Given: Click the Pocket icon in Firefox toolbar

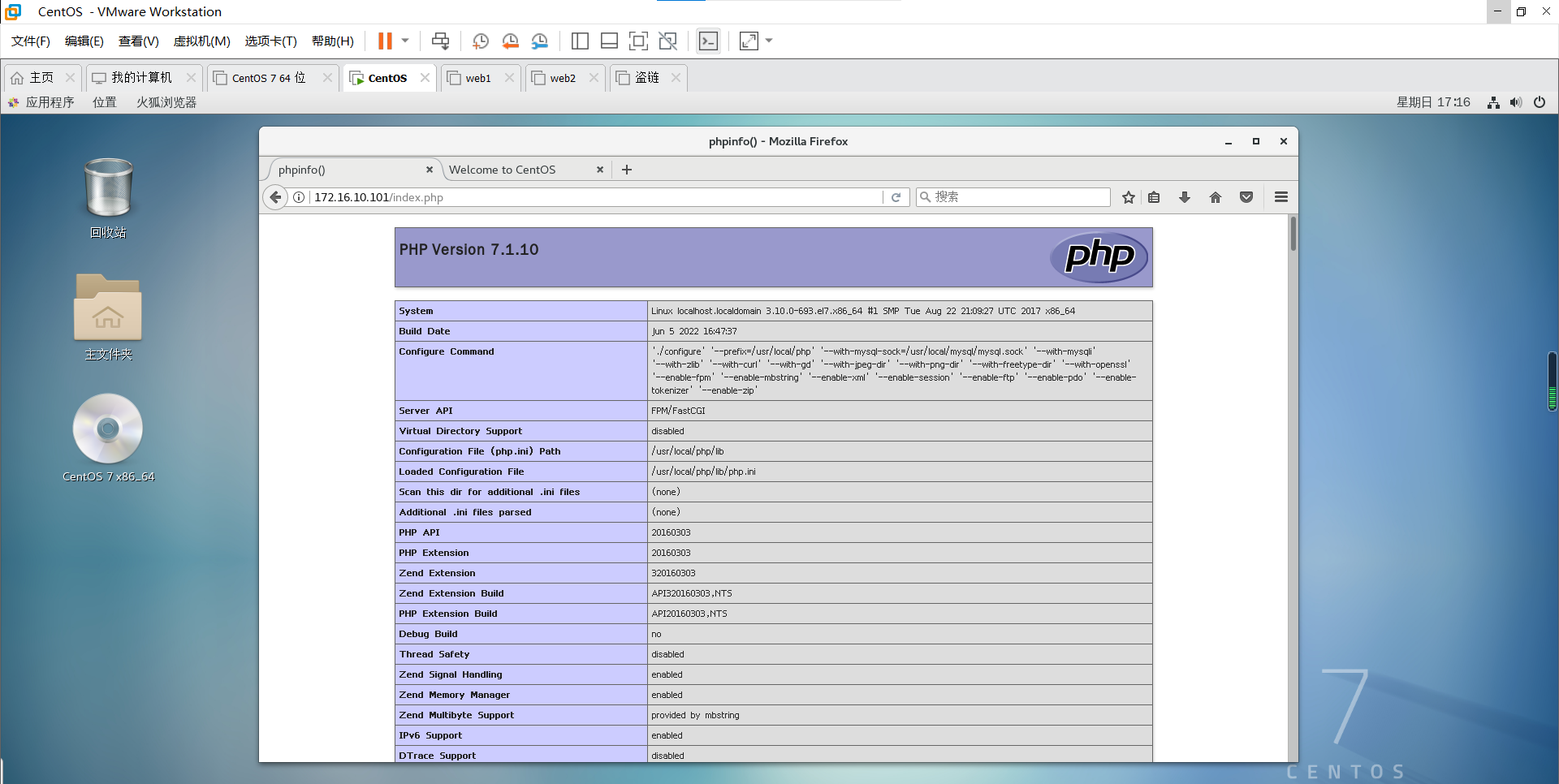Looking at the screenshot, I should point(1246,197).
